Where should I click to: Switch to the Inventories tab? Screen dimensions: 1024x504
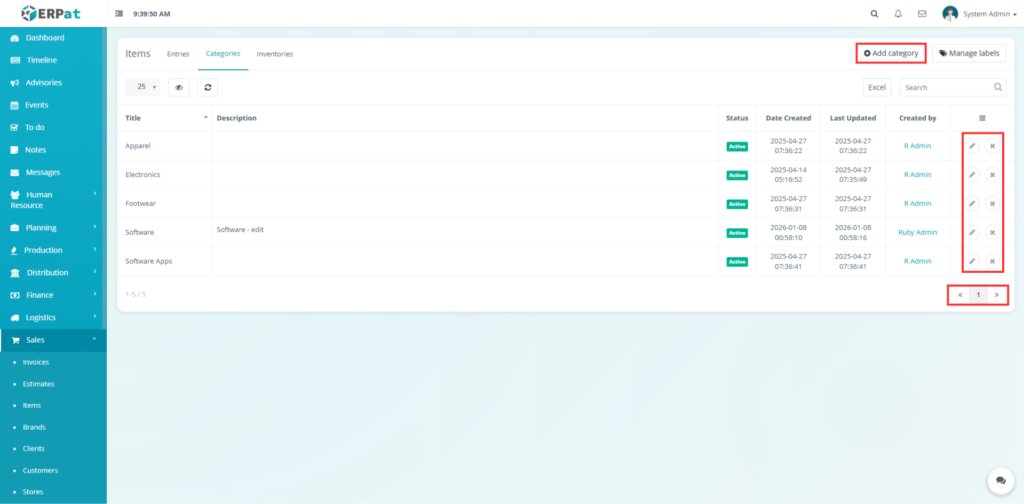tap(274, 54)
